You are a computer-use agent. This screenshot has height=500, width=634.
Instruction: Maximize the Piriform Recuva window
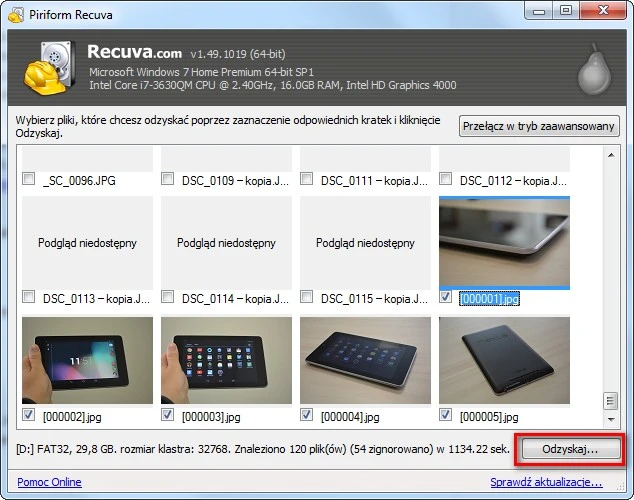566,11
